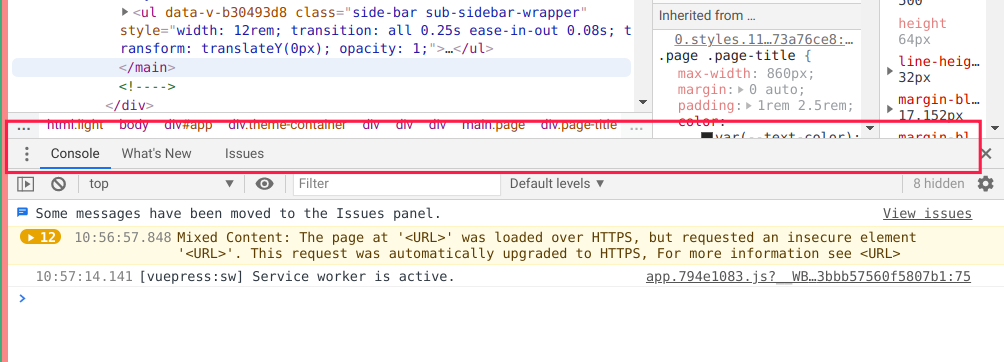Image resolution: width=1004 pixels, height=362 pixels.
Task: Switch to Issues tab
Action: [244, 153]
